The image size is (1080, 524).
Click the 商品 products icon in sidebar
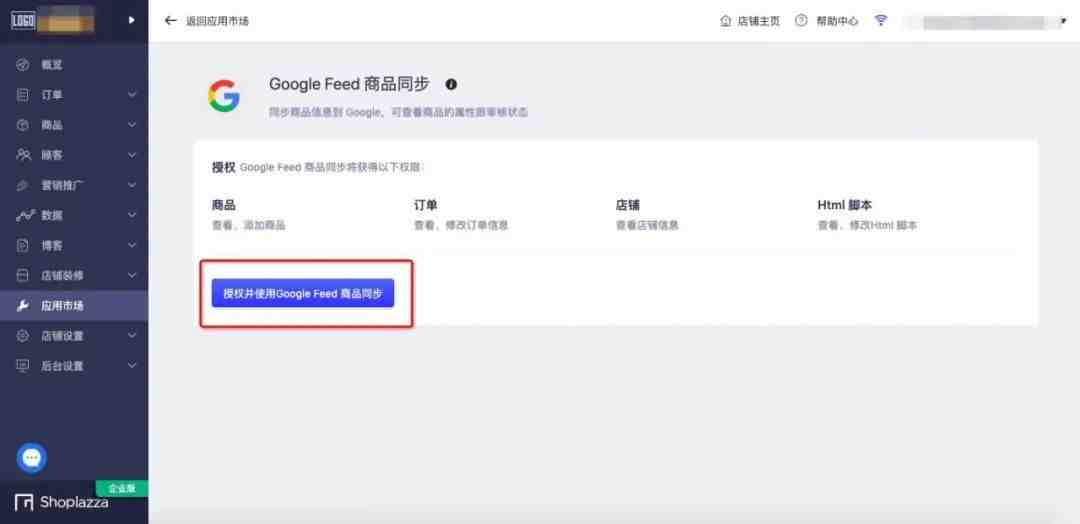point(23,125)
